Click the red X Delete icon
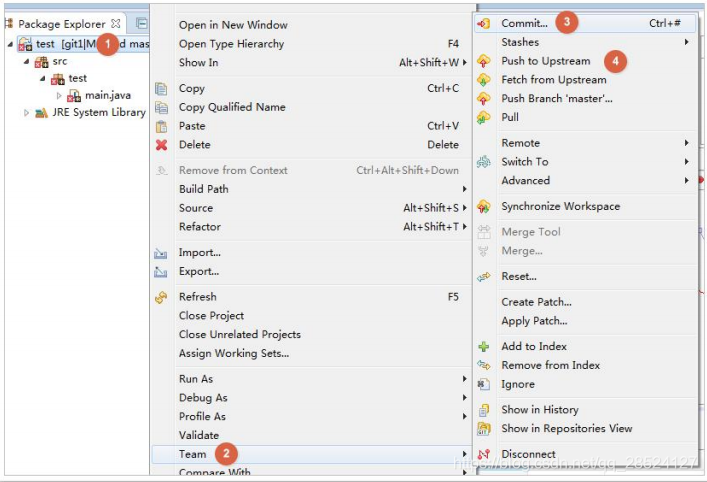The width and height of the screenshot is (707, 482). click(161, 145)
